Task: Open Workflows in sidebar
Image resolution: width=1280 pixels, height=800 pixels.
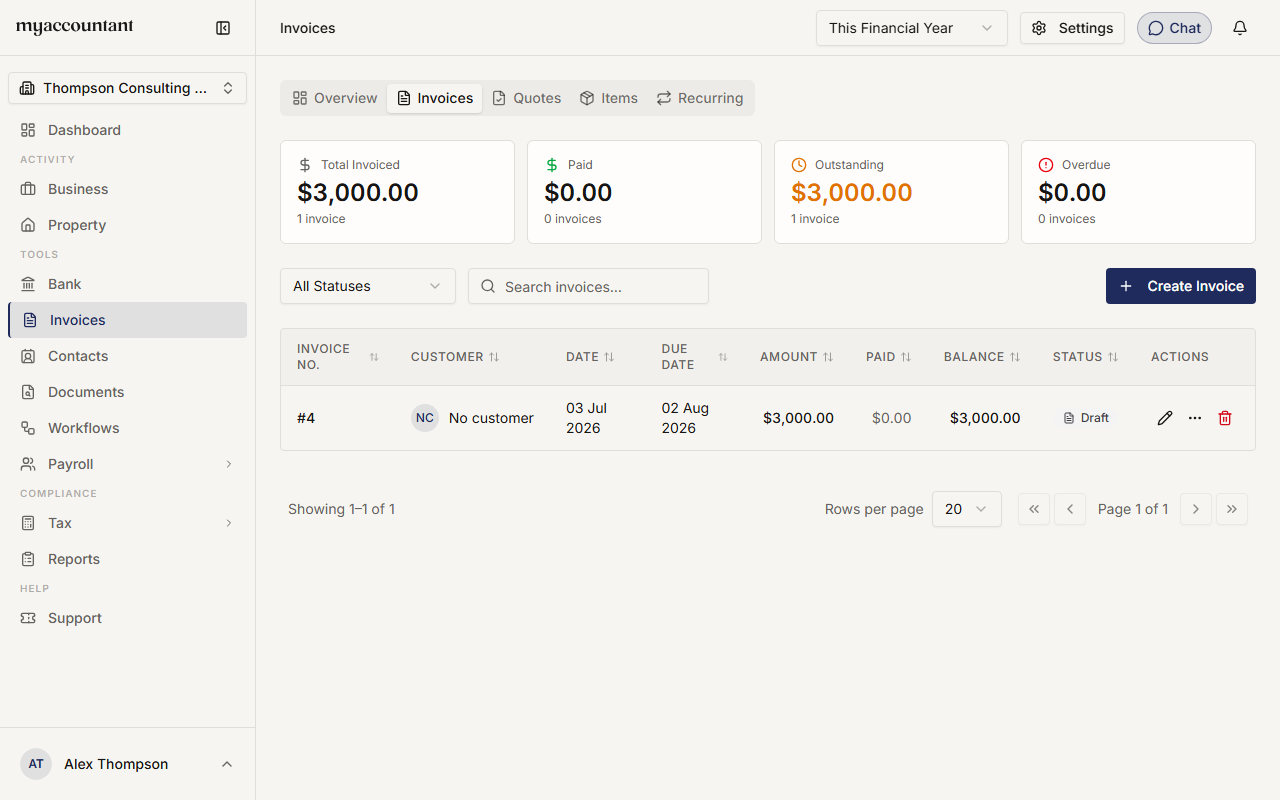Action: (x=127, y=428)
